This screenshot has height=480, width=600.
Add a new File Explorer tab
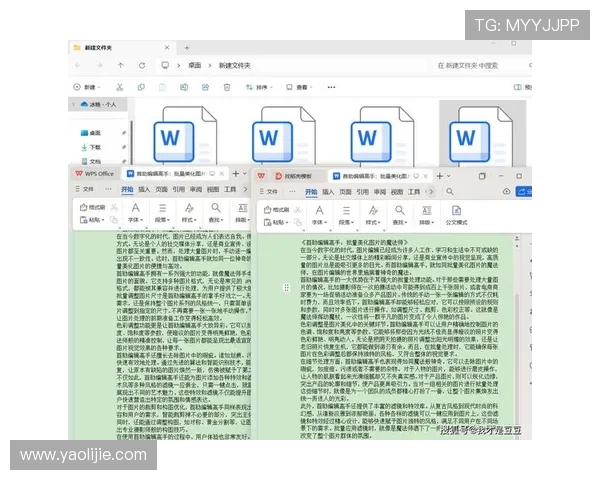coord(187,48)
